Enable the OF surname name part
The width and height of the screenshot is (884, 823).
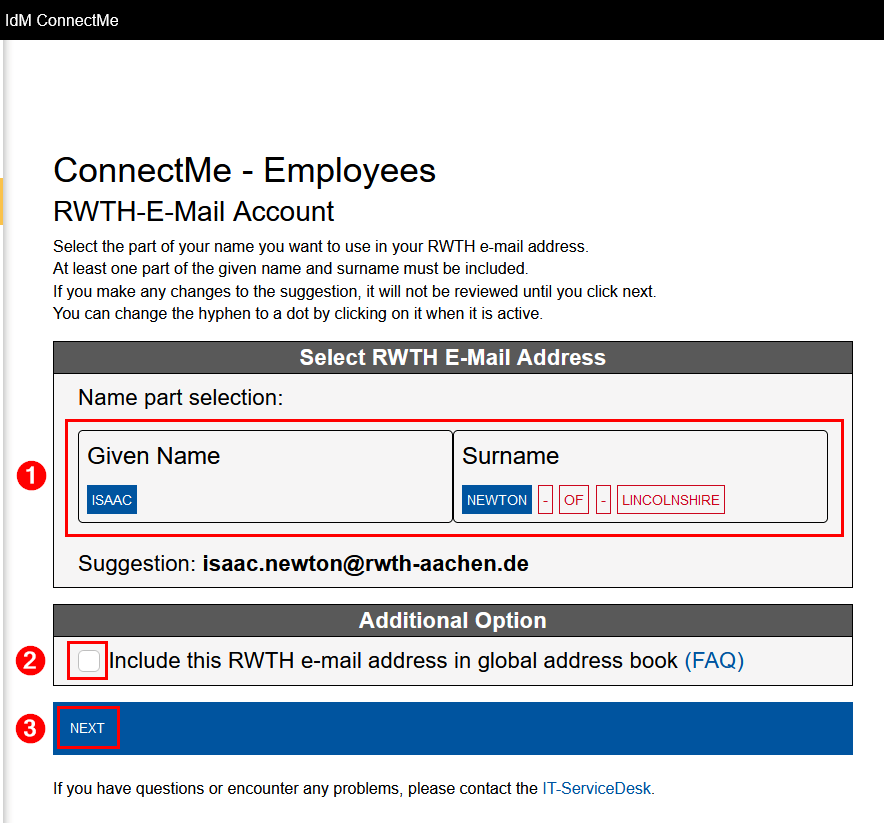(573, 499)
